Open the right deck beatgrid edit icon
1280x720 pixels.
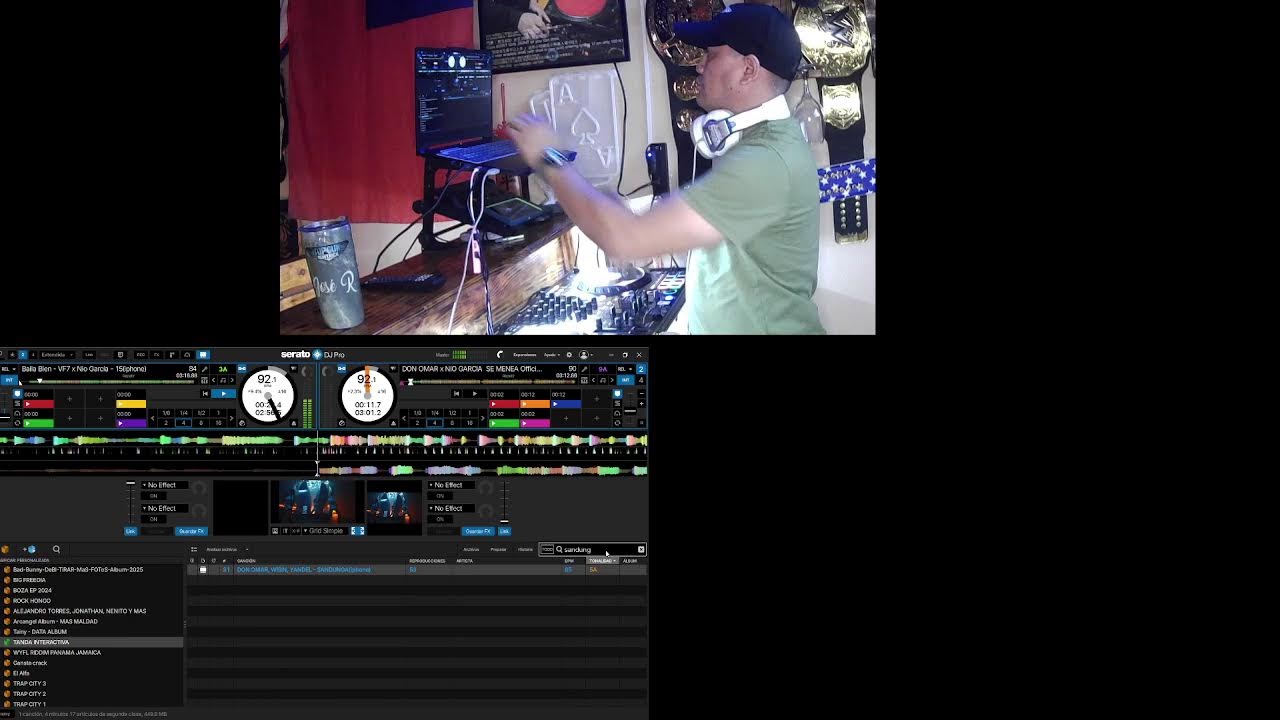tap(584, 380)
